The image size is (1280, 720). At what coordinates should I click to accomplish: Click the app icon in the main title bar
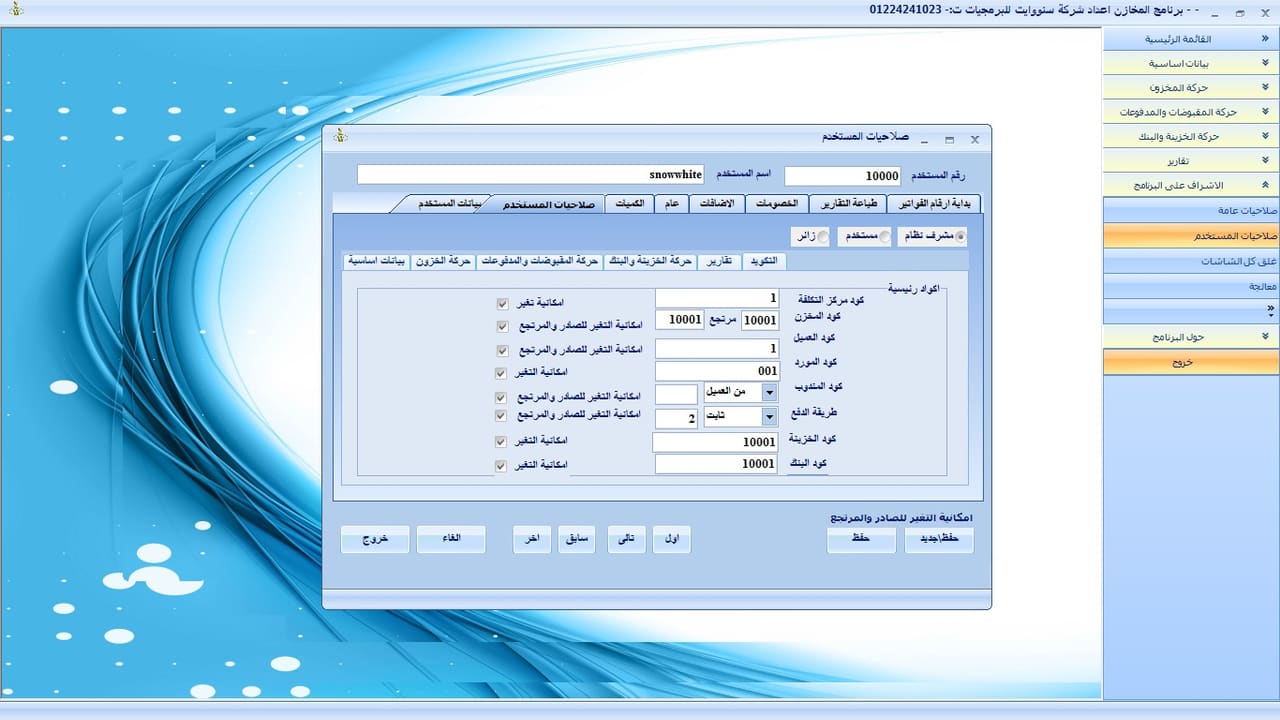point(15,10)
